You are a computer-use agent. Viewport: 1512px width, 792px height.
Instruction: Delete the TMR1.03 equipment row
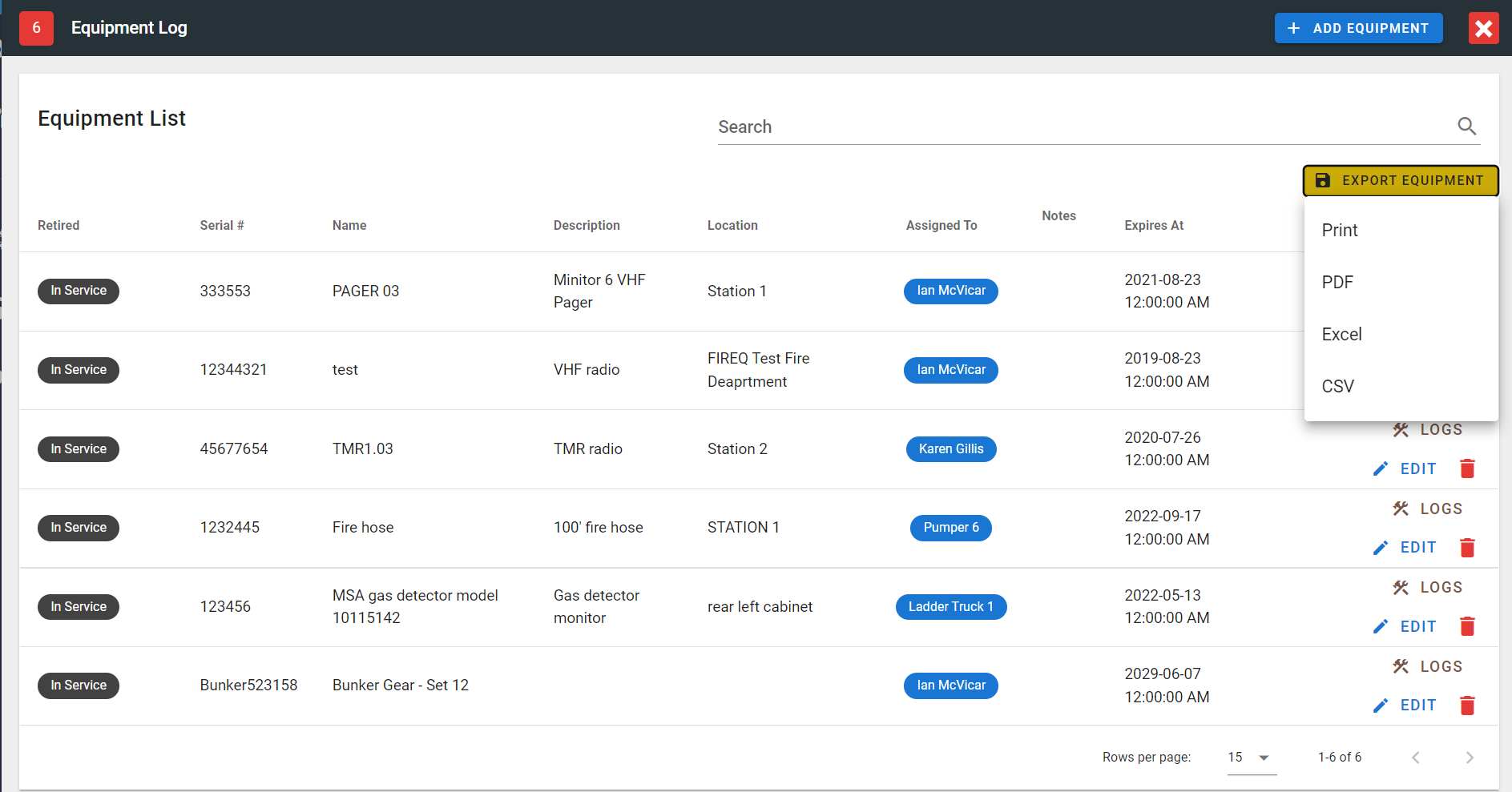click(1467, 468)
